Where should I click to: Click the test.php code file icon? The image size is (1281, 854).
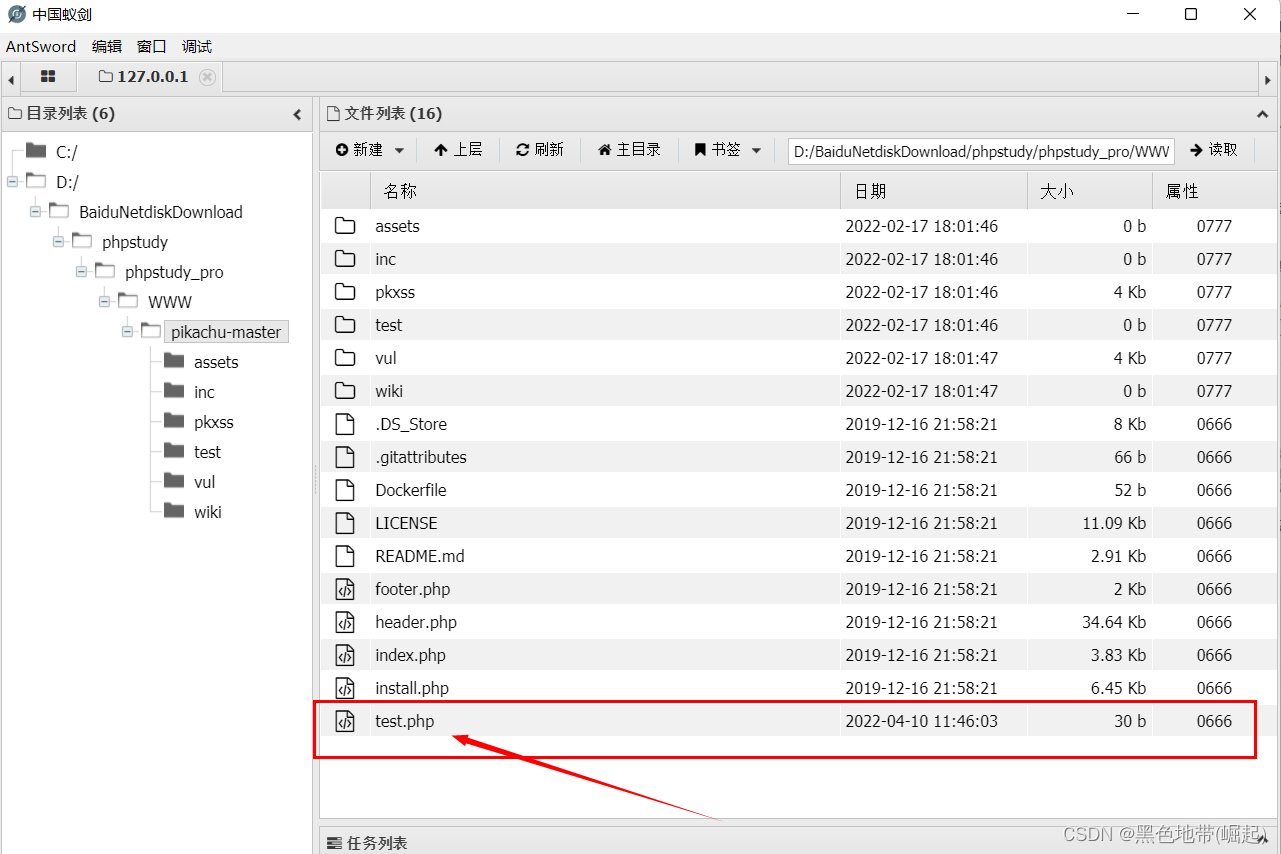(345, 721)
